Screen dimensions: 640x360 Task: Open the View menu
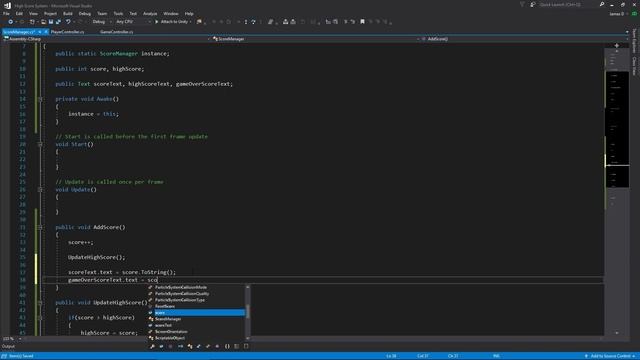coord(33,13)
